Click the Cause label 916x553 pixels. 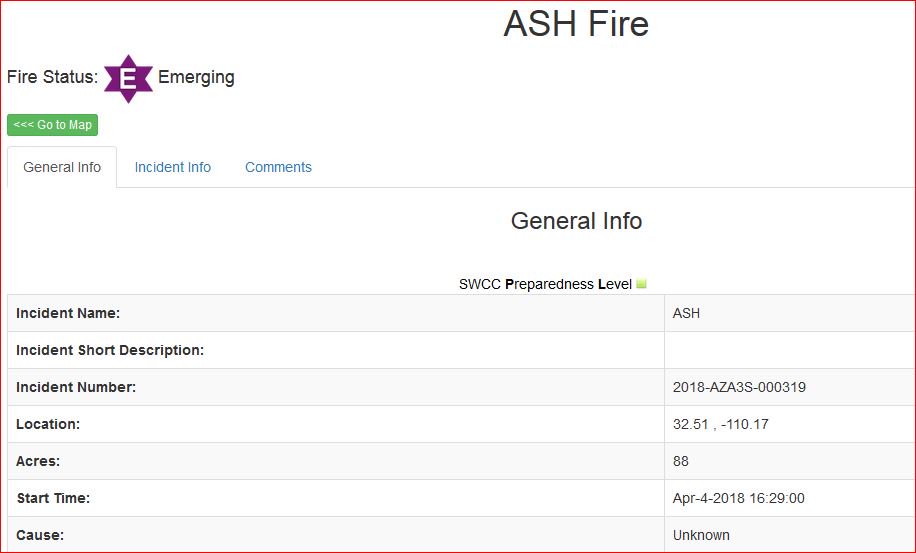click(x=40, y=535)
